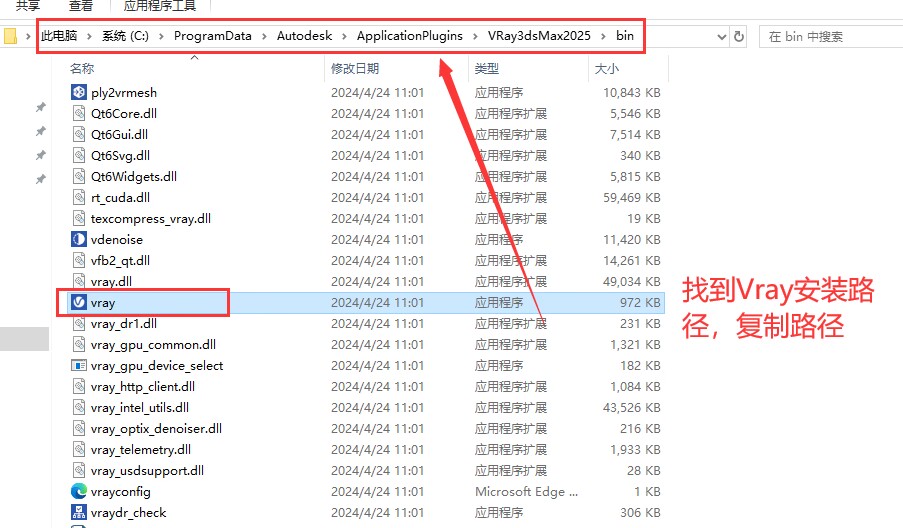903x528 pixels.
Task: Click the refresh button beside address bar
Action: [739, 36]
